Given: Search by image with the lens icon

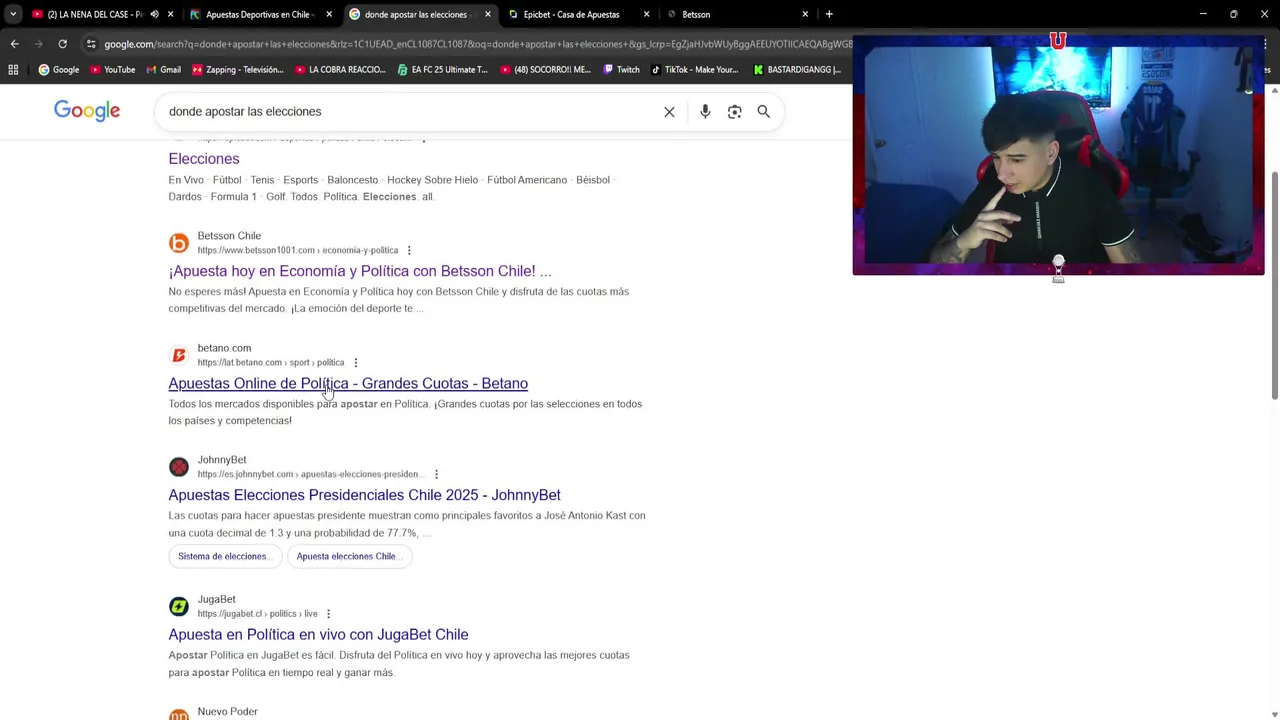Looking at the screenshot, I should (734, 112).
